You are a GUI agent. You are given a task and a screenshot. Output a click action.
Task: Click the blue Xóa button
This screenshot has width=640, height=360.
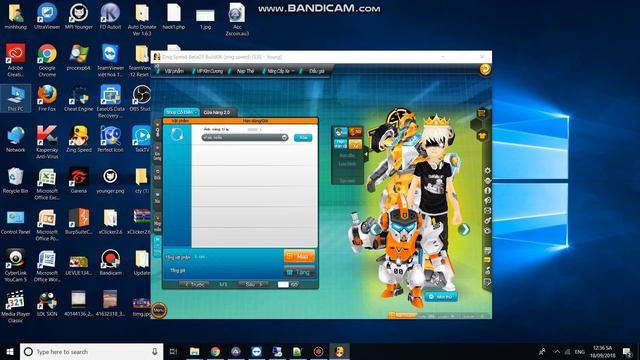(303, 138)
